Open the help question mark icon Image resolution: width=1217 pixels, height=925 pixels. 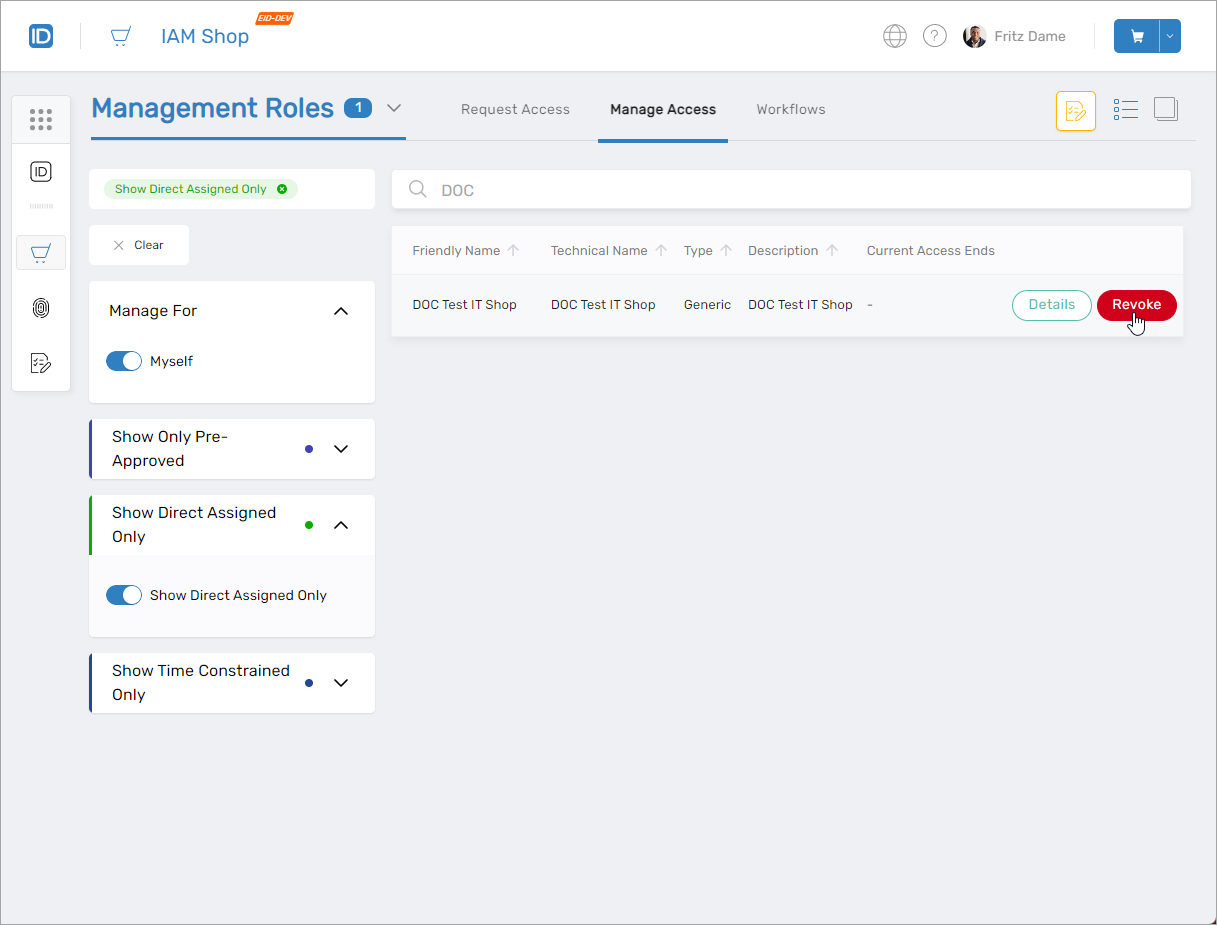pos(934,36)
